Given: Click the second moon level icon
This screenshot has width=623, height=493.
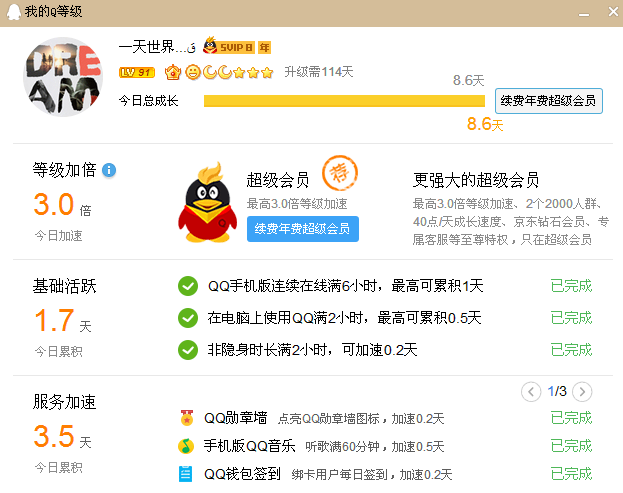Looking at the screenshot, I should (x=225, y=72).
